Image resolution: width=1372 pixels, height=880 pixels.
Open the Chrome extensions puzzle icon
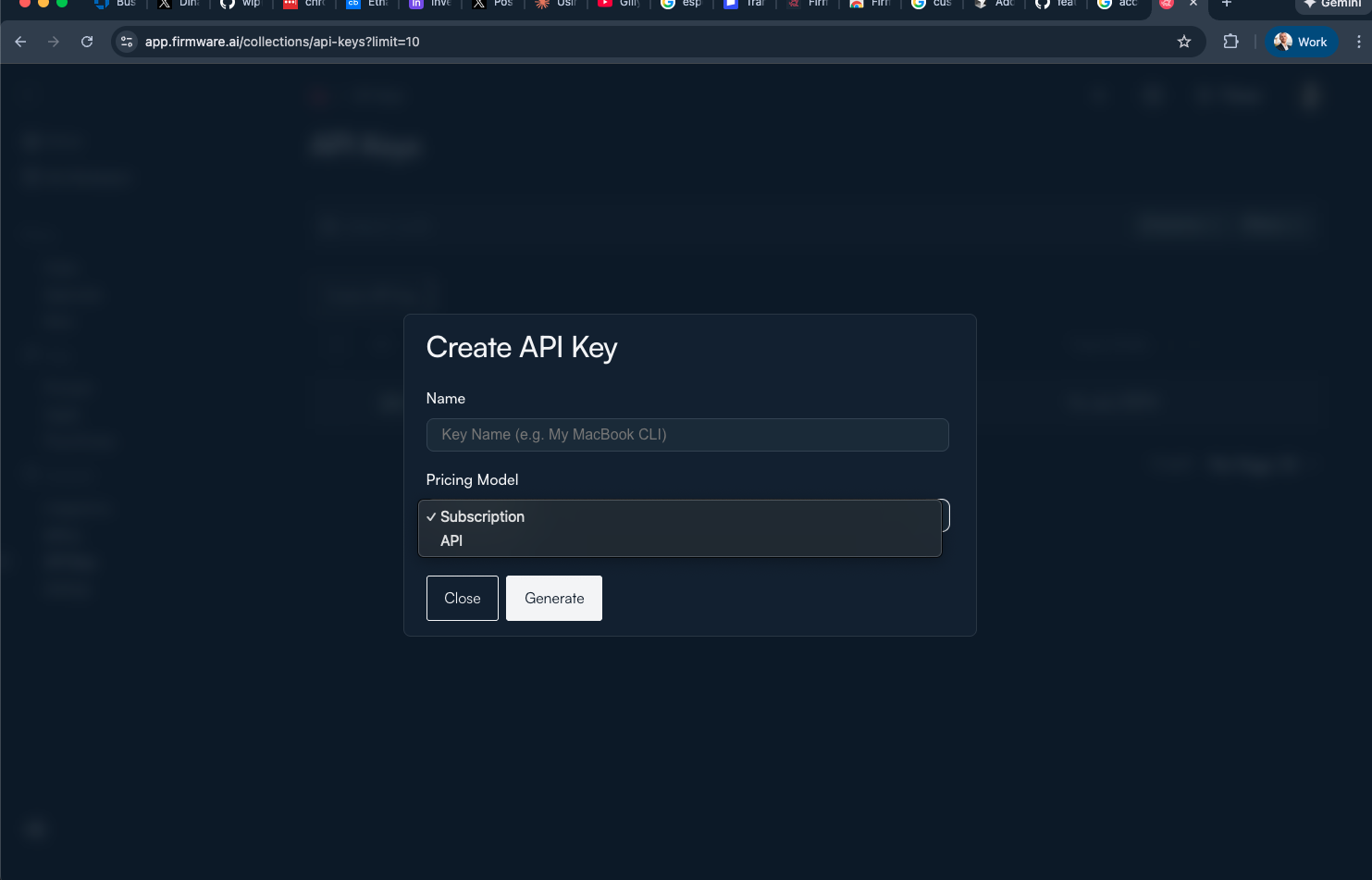[x=1230, y=42]
